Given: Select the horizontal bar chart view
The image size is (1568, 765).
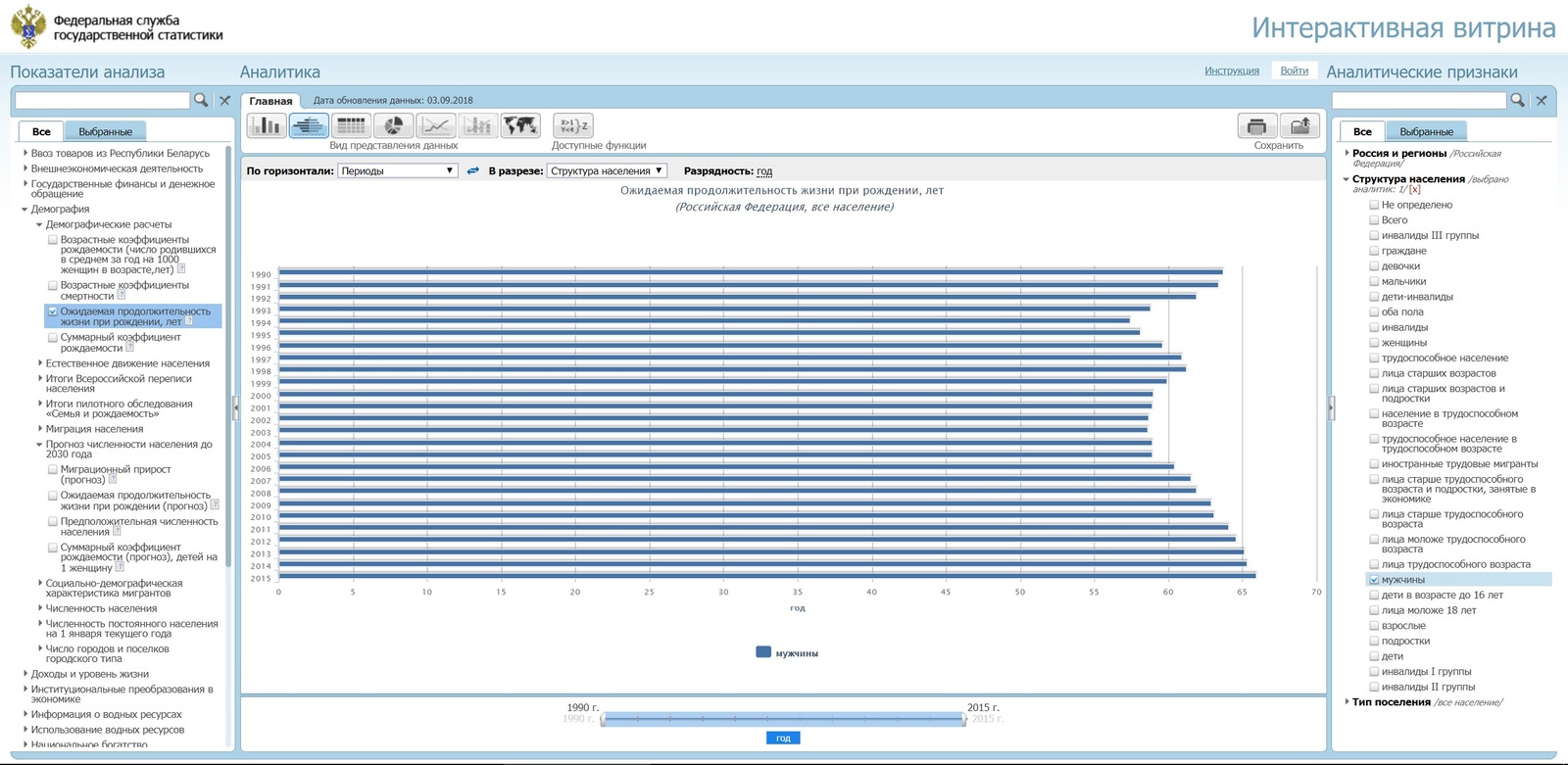Looking at the screenshot, I should pos(309,125).
